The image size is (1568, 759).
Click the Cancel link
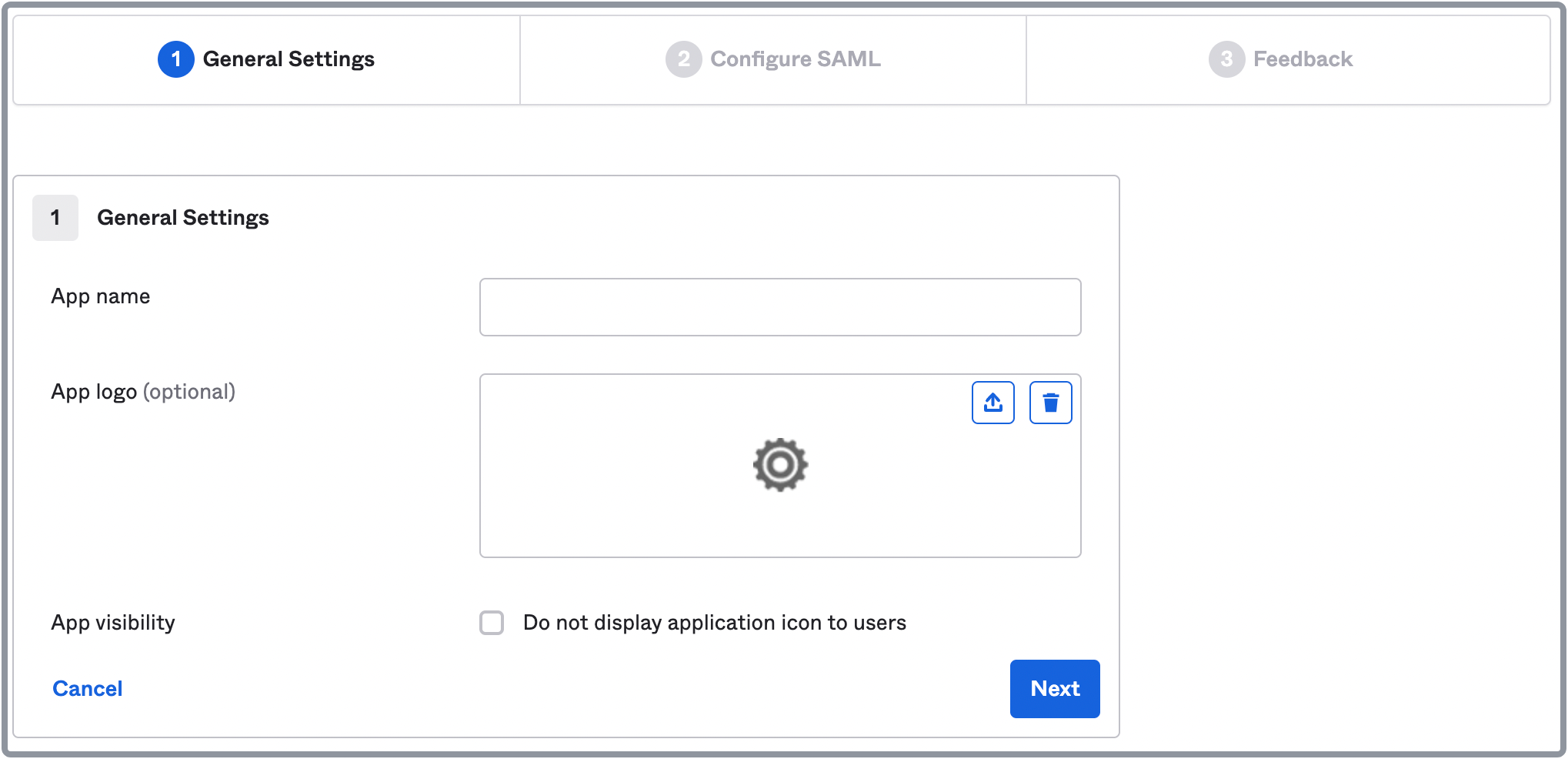(x=87, y=688)
